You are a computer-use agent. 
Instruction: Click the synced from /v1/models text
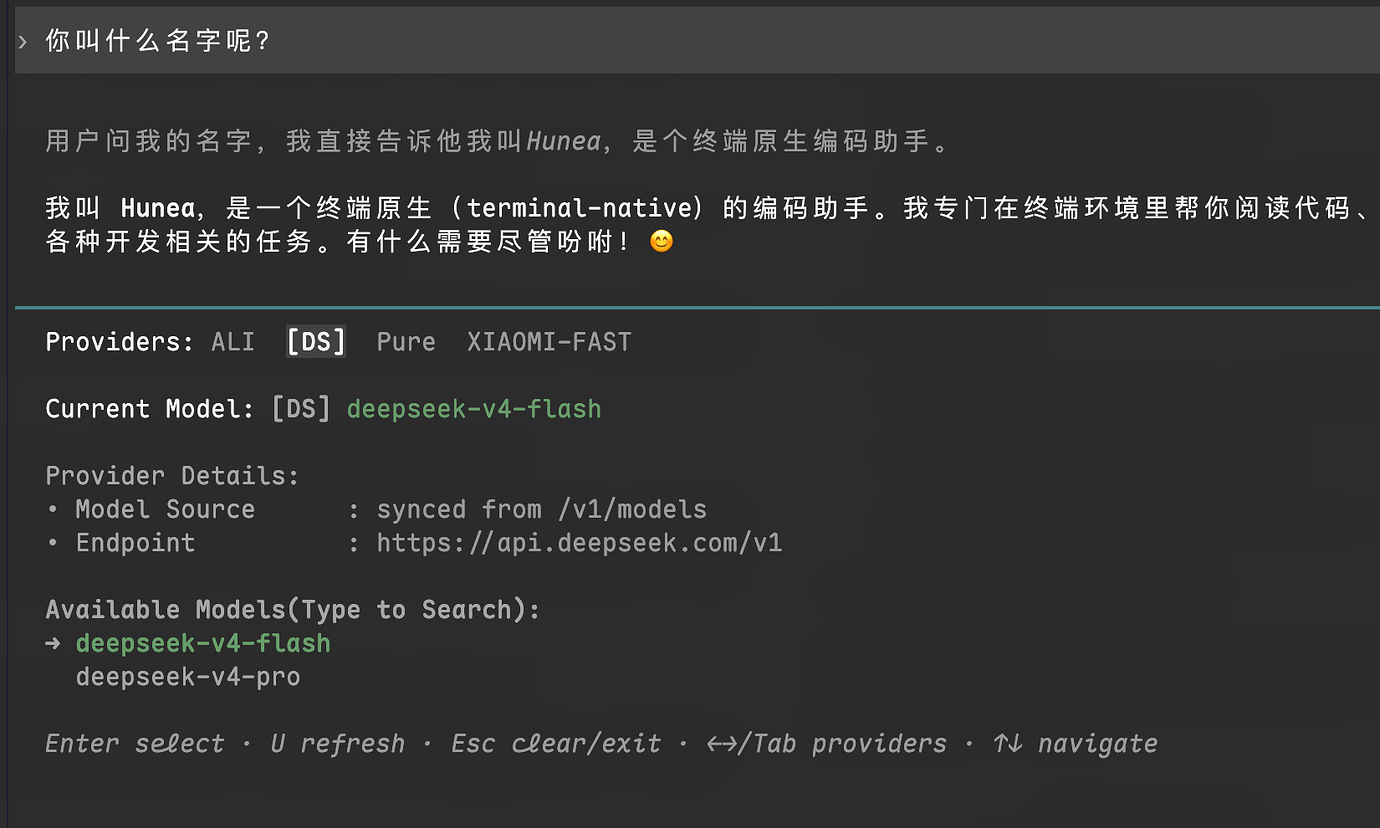(x=542, y=509)
